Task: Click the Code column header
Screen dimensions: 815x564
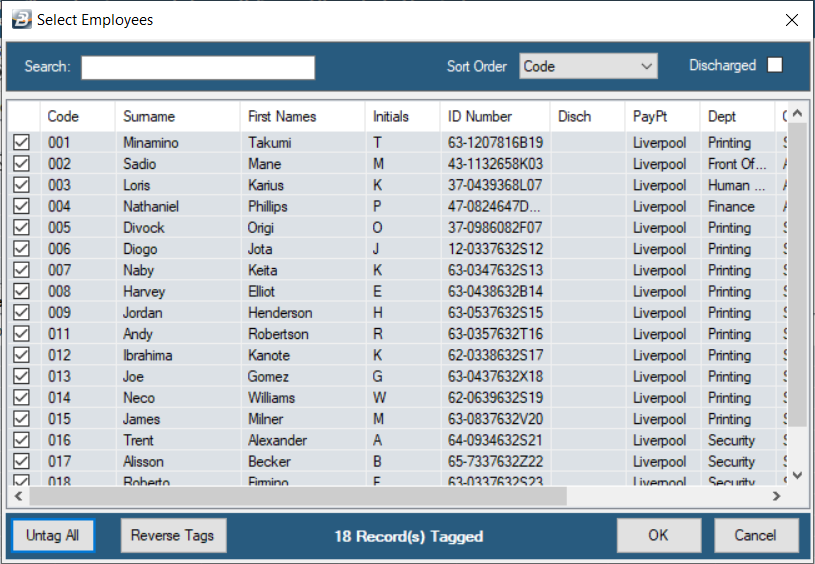Action: (77, 116)
